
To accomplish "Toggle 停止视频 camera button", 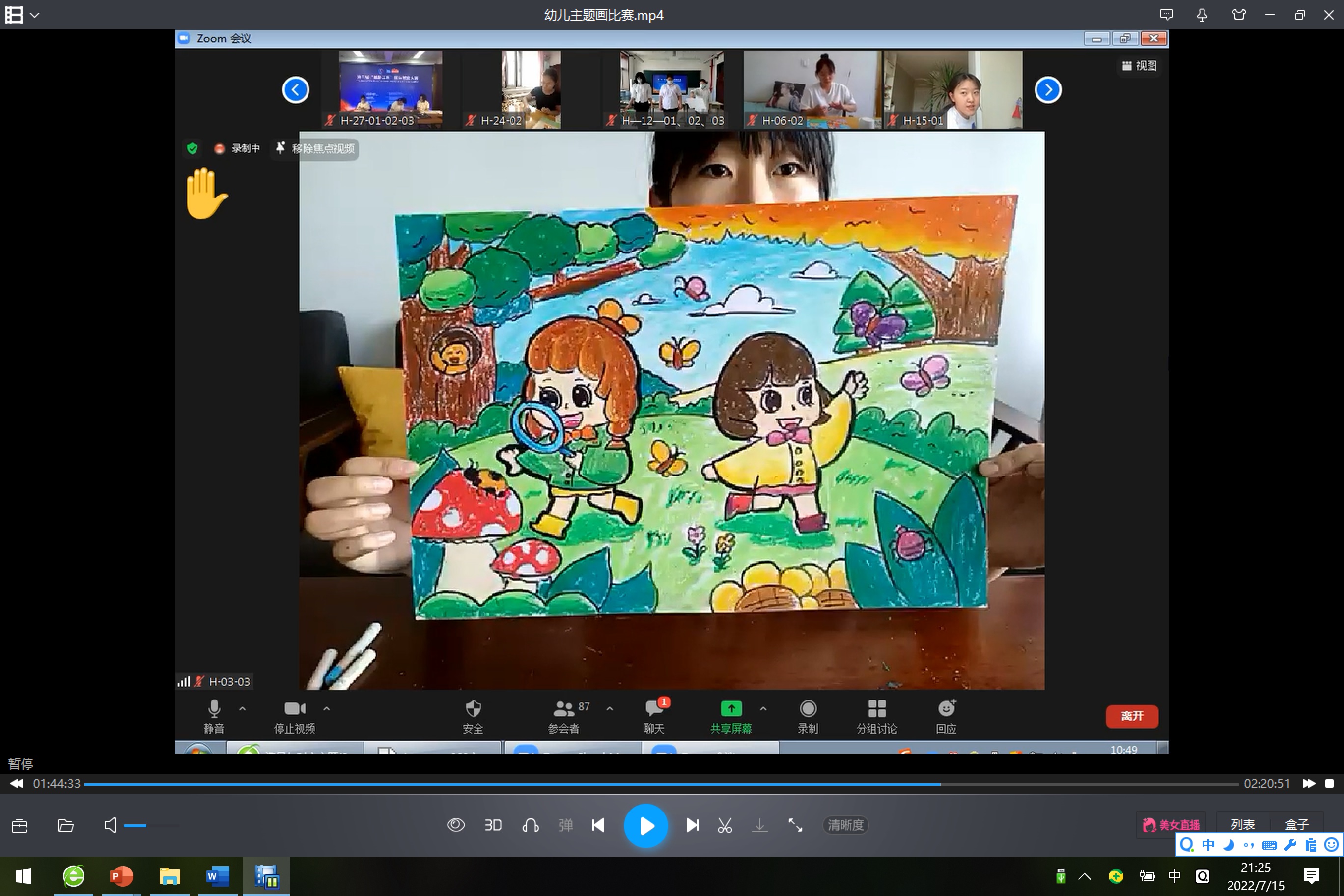I will pyautogui.click(x=295, y=717).
